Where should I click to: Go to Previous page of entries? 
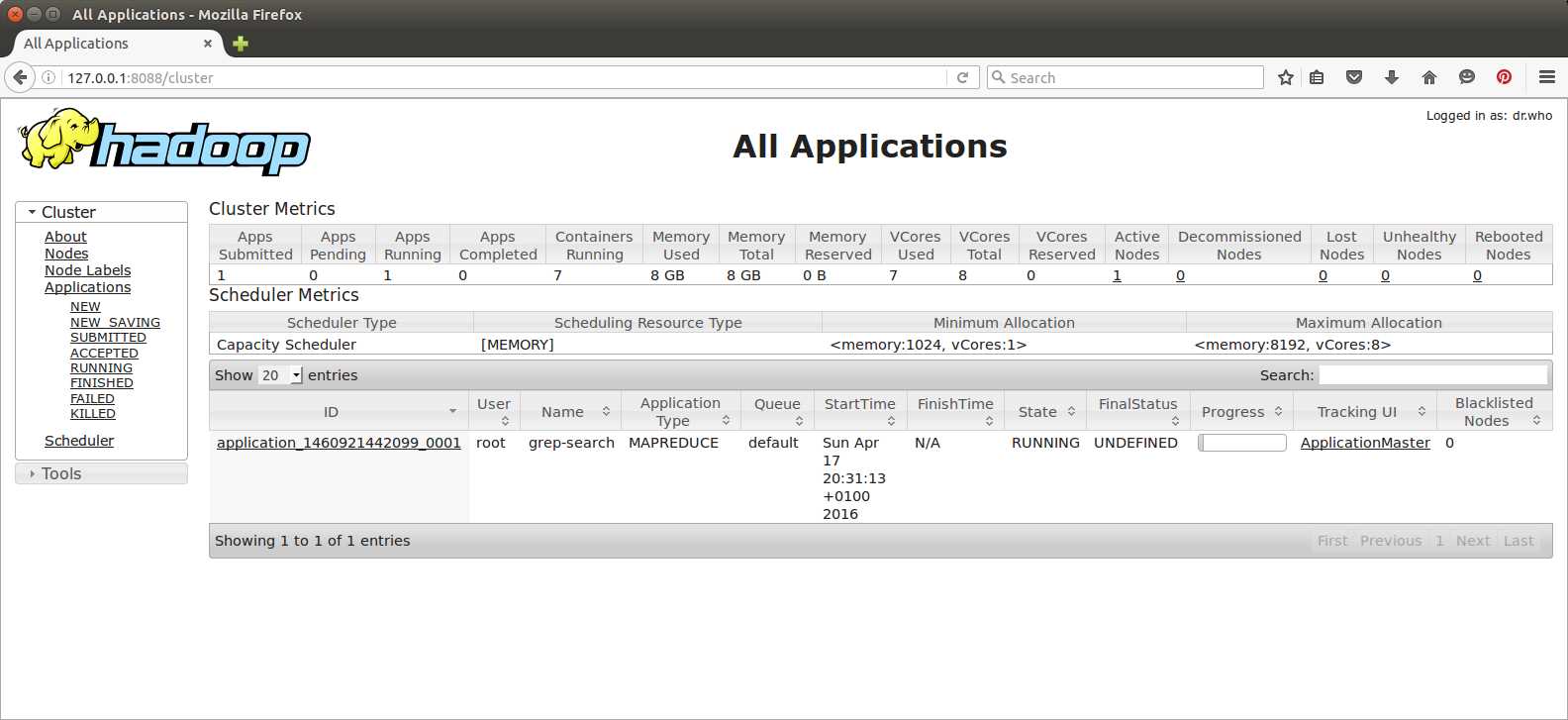pyautogui.click(x=1391, y=541)
